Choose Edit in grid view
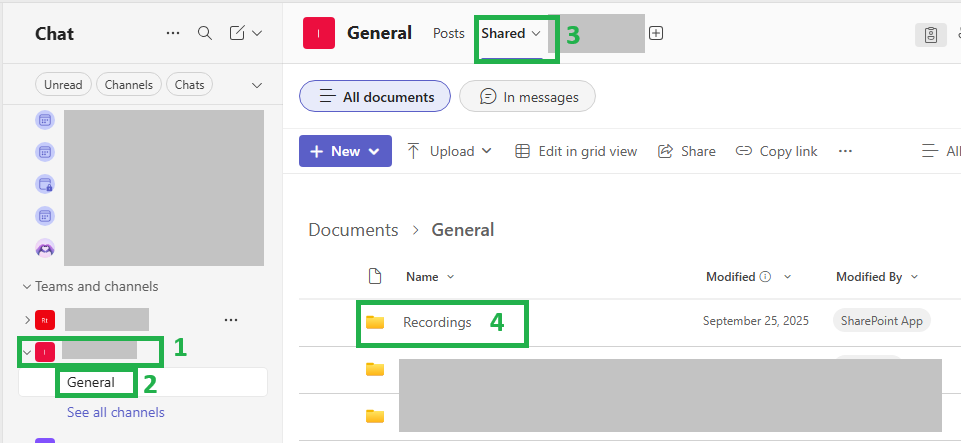 [x=576, y=151]
